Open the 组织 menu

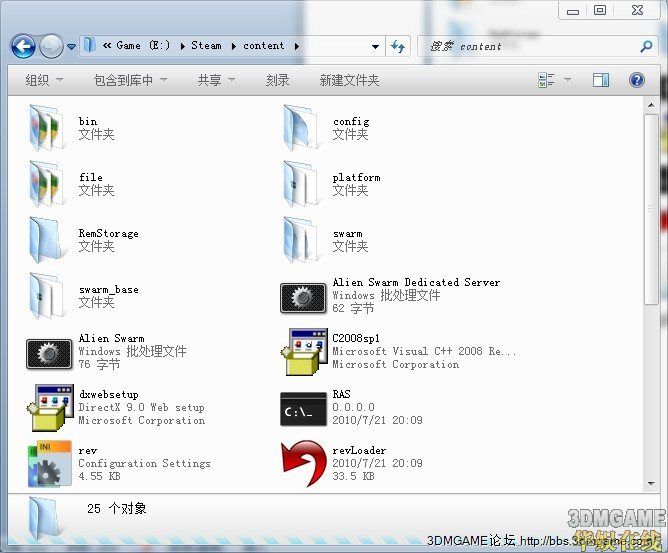tap(44, 80)
